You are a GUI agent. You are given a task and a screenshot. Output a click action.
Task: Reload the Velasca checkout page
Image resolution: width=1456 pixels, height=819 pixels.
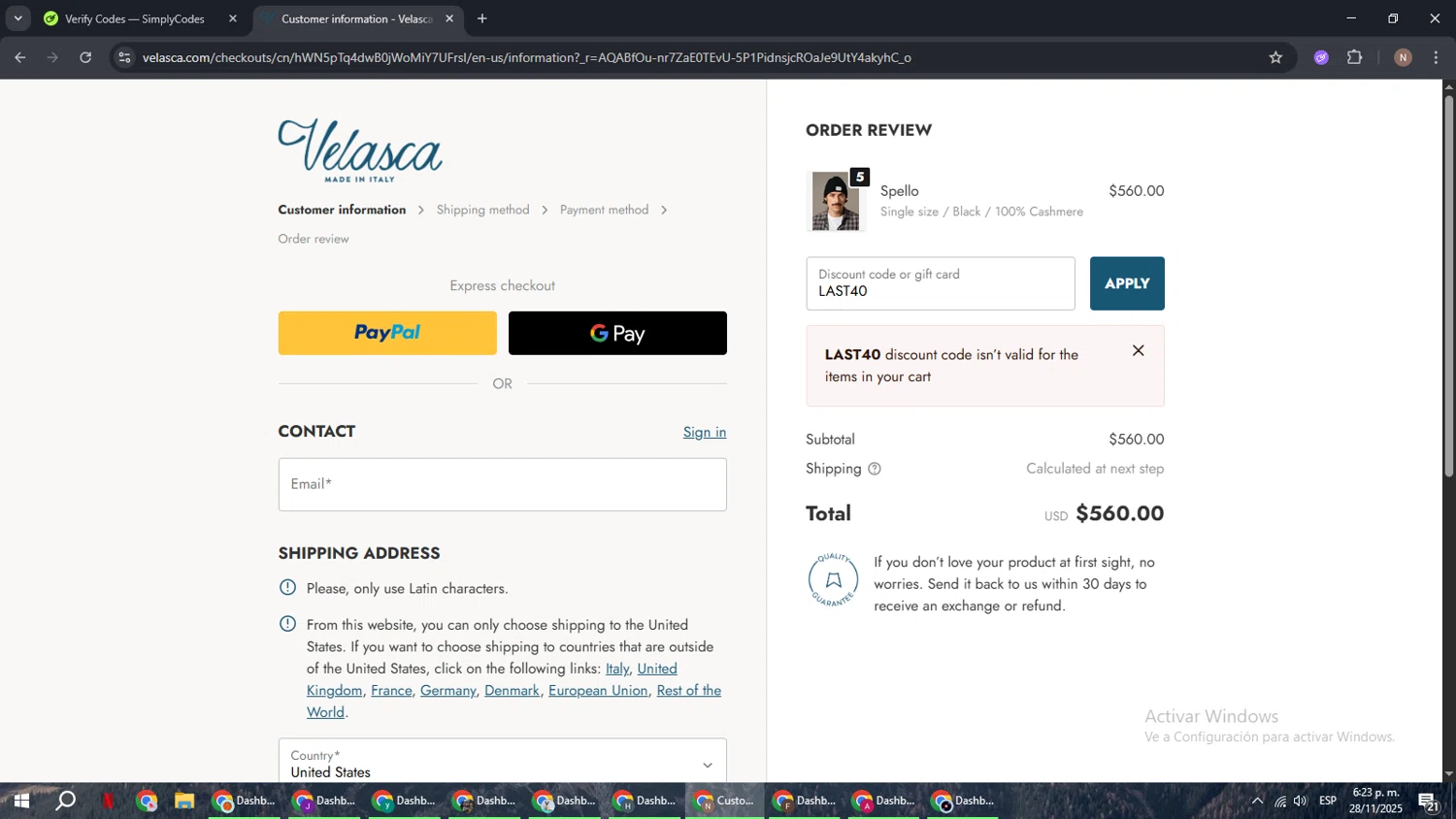coord(85,57)
